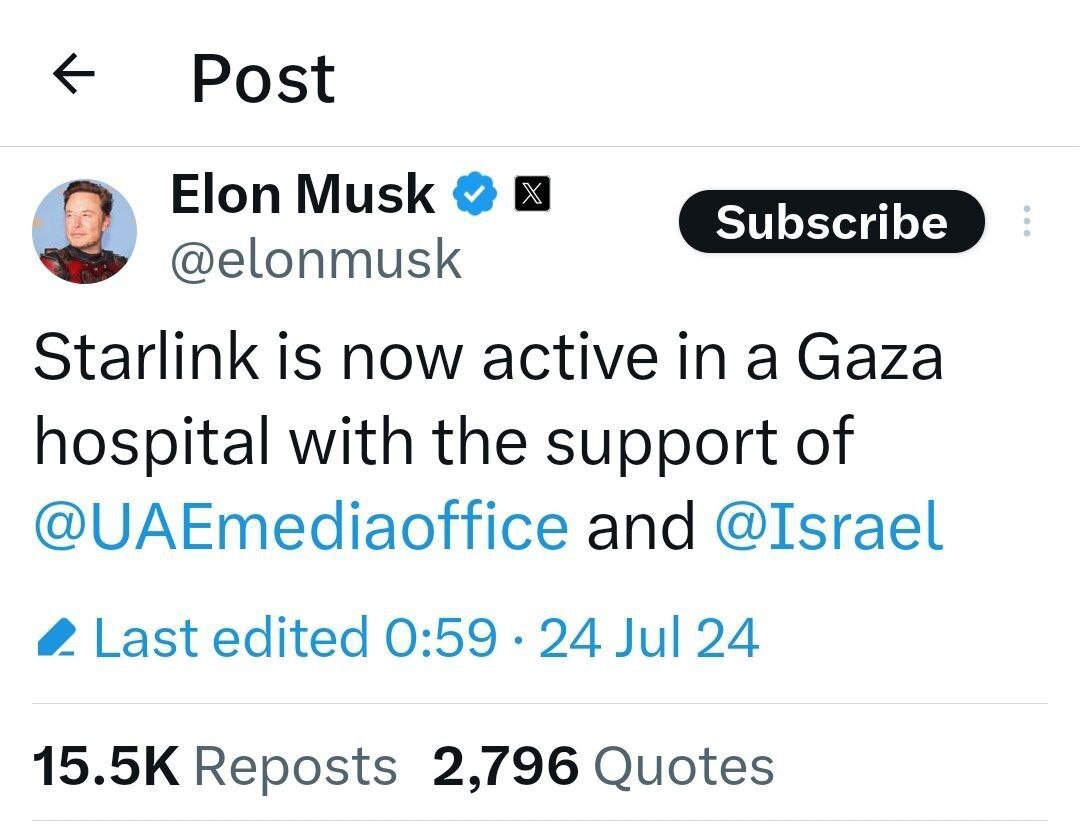Open the @Israel mention link
This screenshot has height=828, width=1080.
[829, 527]
